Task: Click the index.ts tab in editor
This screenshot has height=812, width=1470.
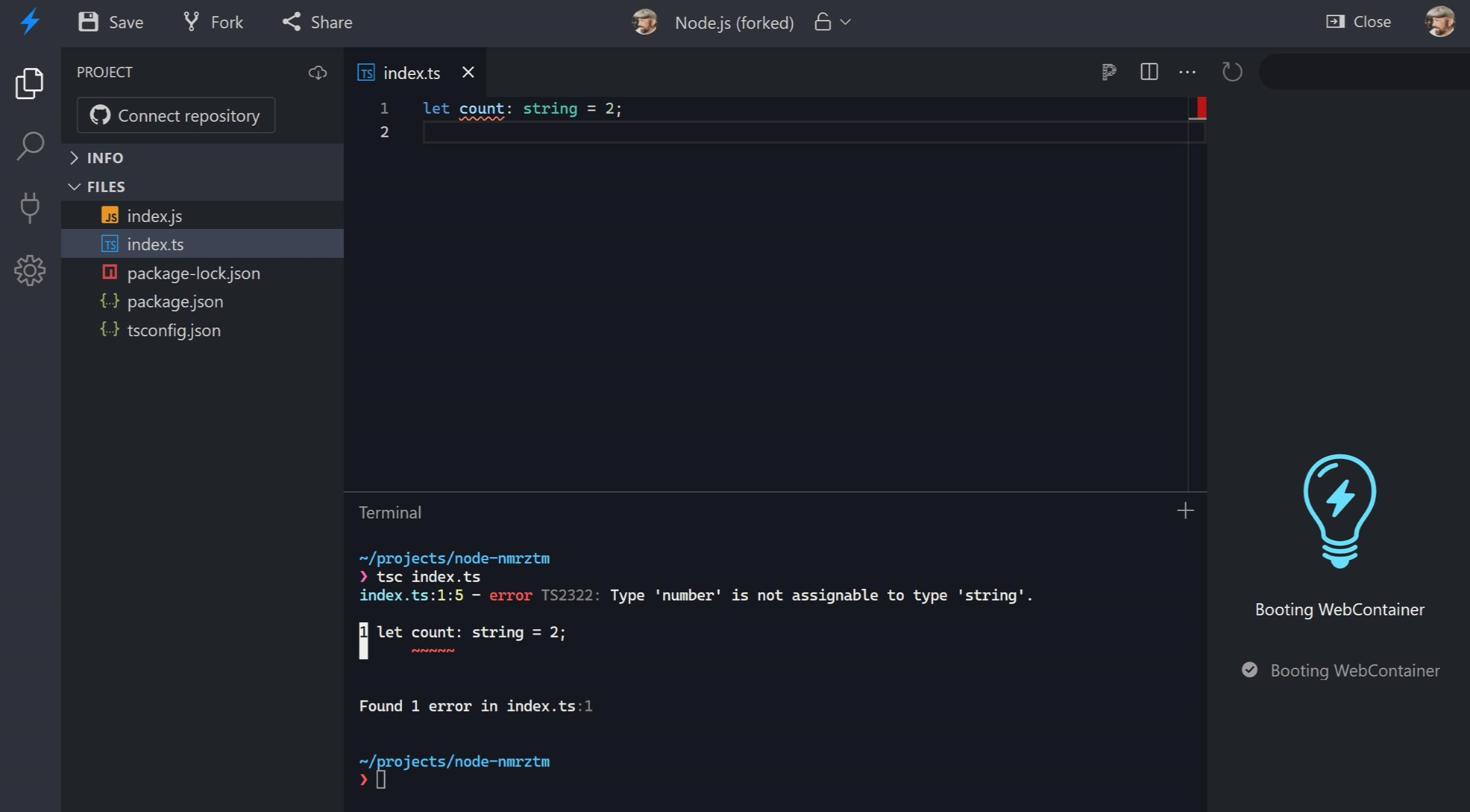Action: point(411,72)
